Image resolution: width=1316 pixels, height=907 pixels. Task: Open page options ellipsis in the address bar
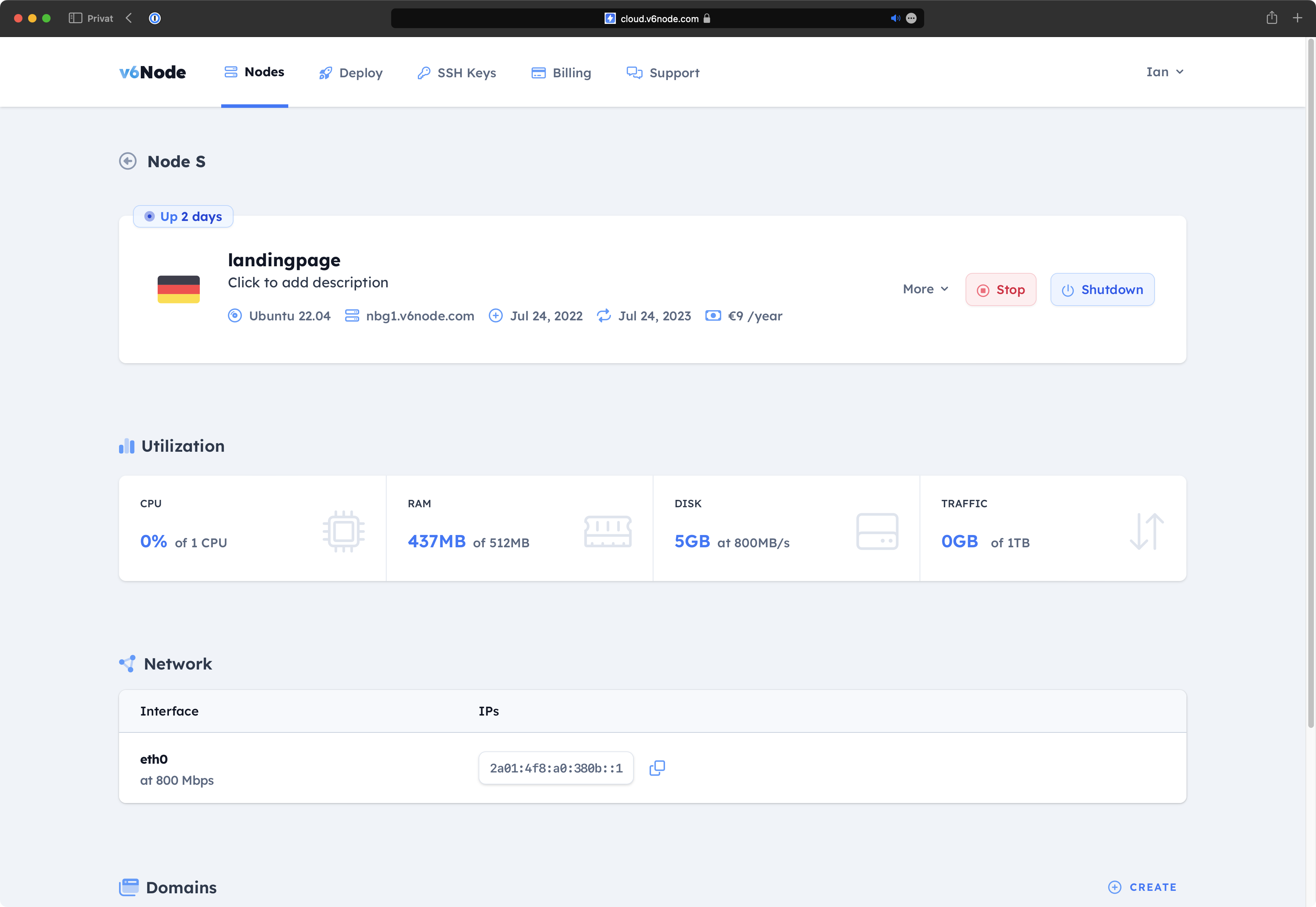pos(911,18)
